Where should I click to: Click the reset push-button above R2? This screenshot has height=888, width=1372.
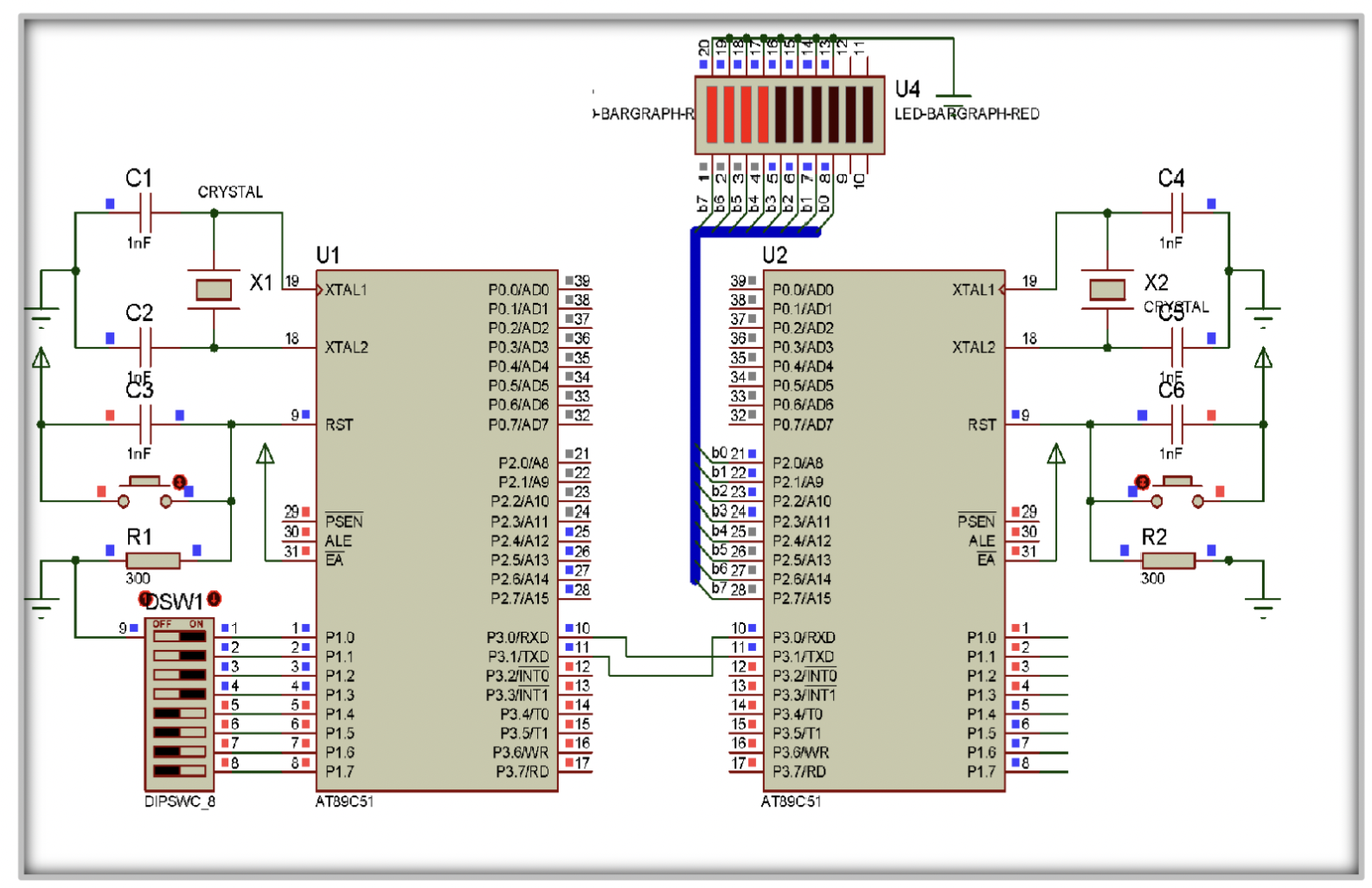(x=1176, y=492)
